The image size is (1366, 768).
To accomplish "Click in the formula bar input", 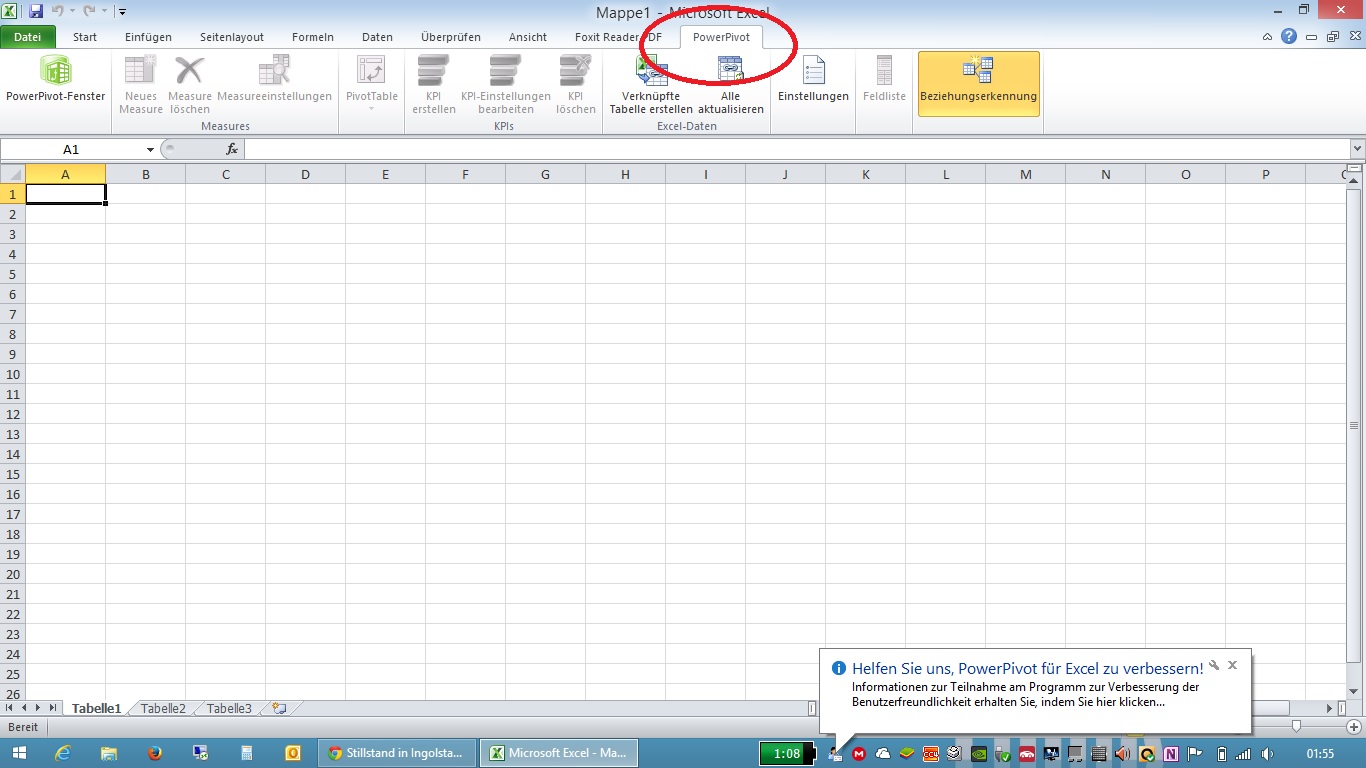I will pos(796,149).
